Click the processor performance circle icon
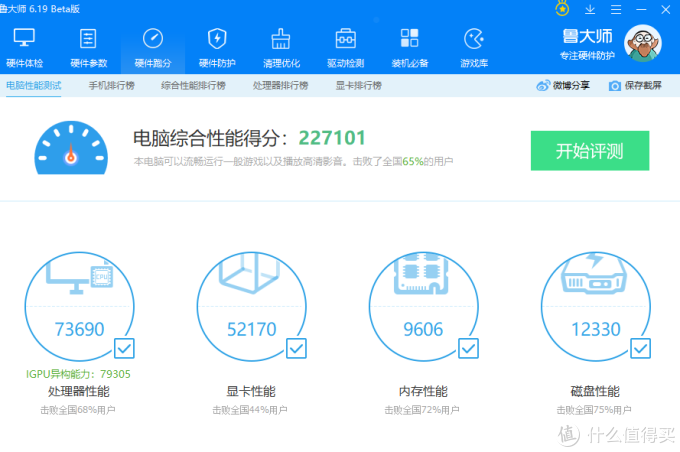This screenshot has height=452, width=680. click(x=79, y=306)
